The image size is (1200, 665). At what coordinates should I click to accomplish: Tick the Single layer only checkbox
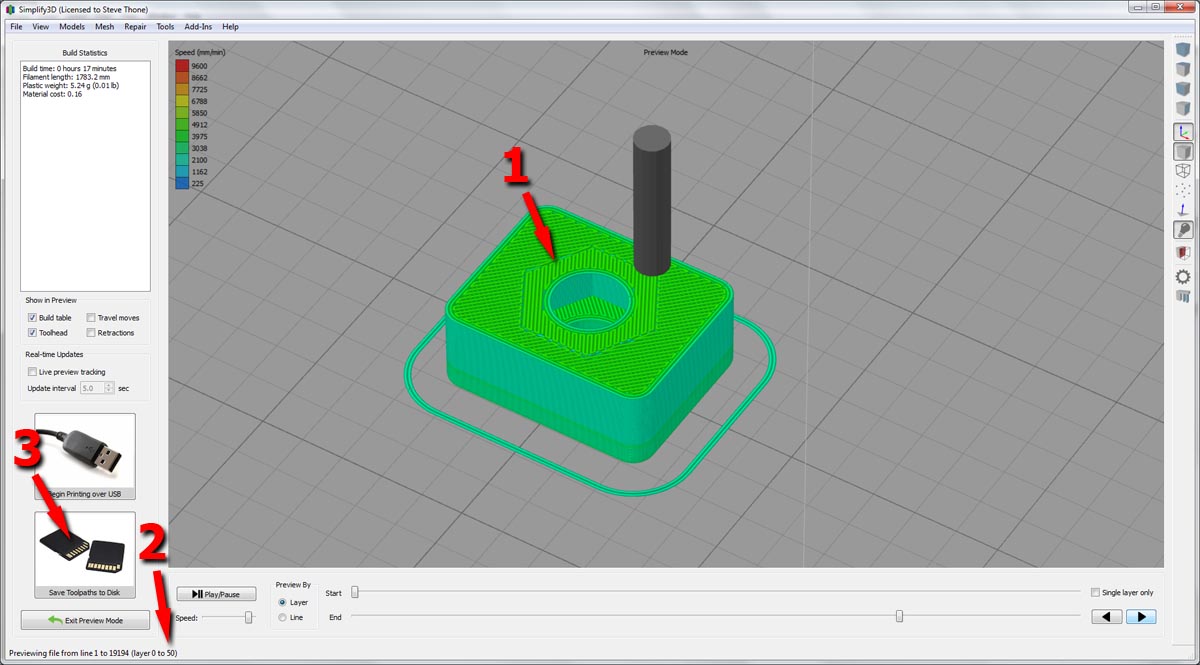1096,592
